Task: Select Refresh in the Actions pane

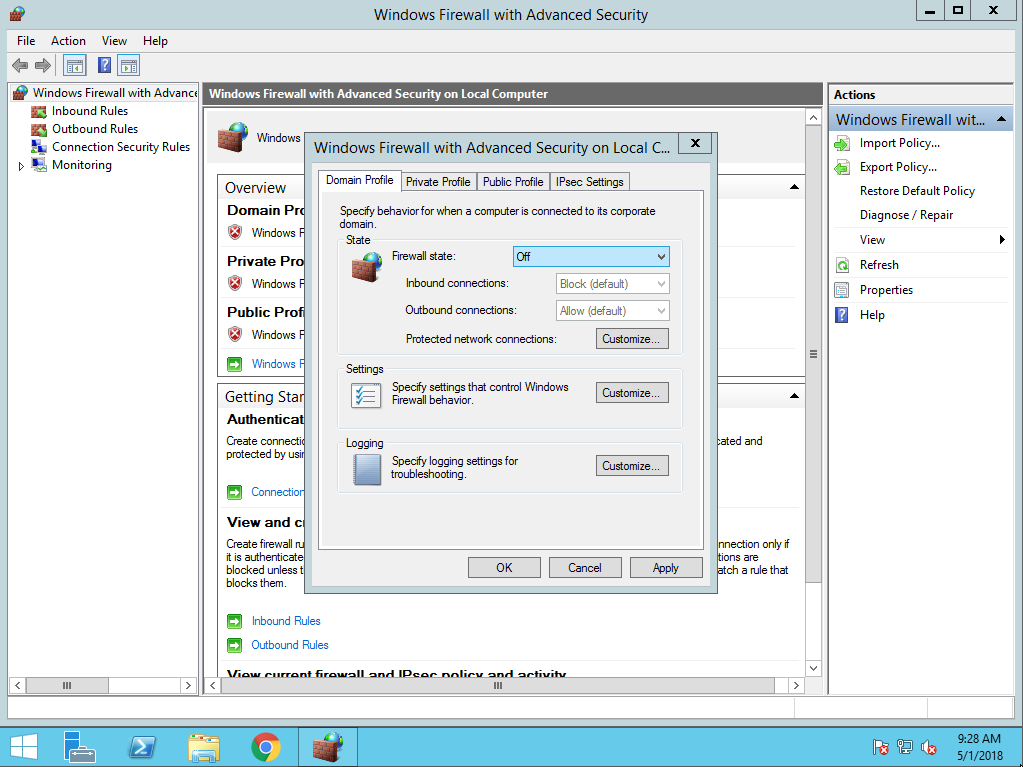Action: 880,264
